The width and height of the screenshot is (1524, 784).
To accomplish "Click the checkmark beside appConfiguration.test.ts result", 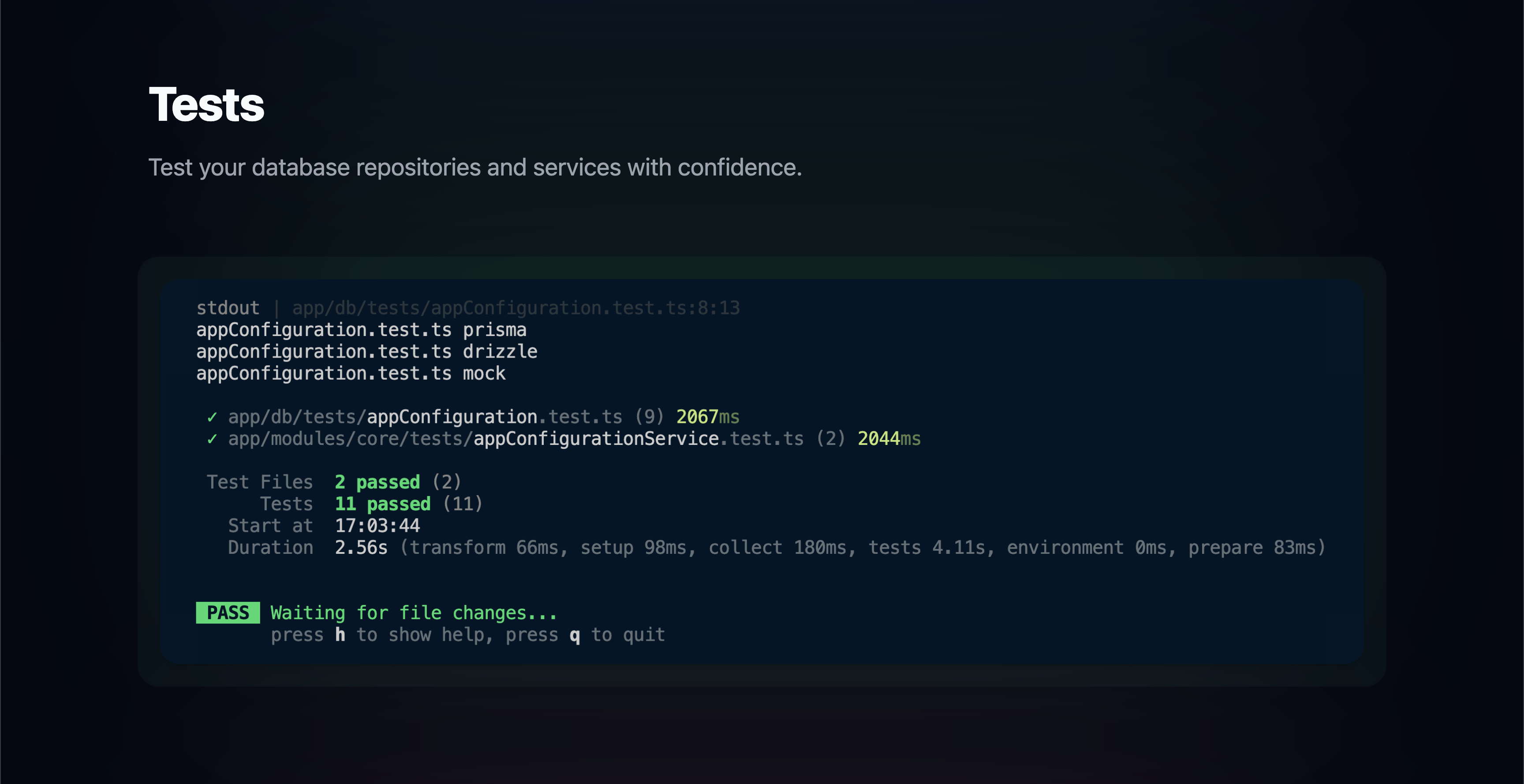I will tap(212, 417).
